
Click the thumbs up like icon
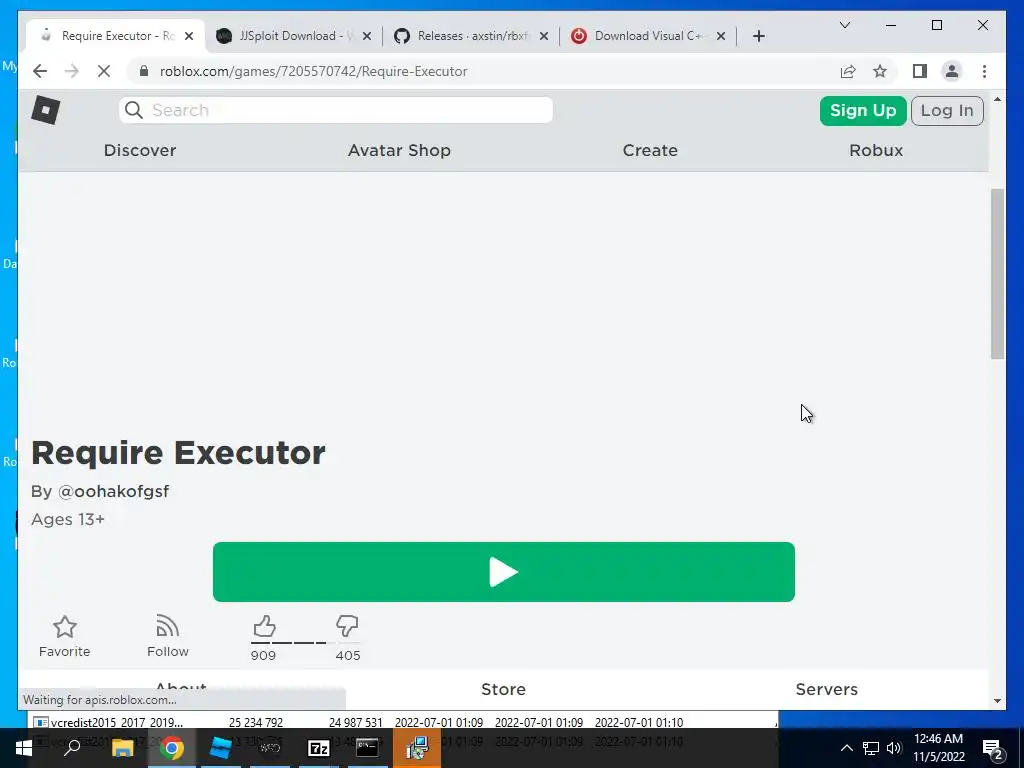point(264,626)
